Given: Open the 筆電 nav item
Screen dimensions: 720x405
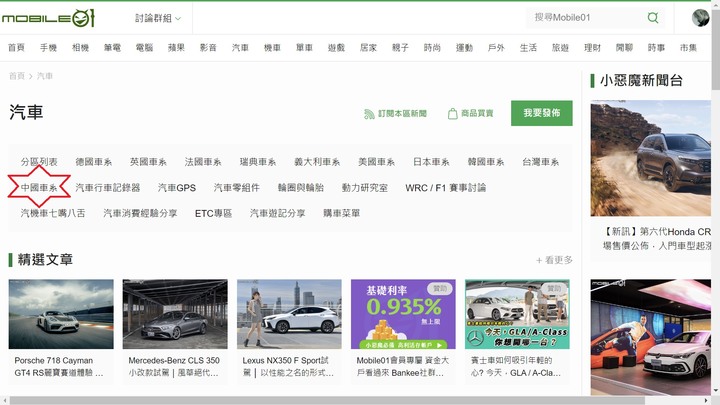Looking at the screenshot, I should pyautogui.click(x=112, y=48).
